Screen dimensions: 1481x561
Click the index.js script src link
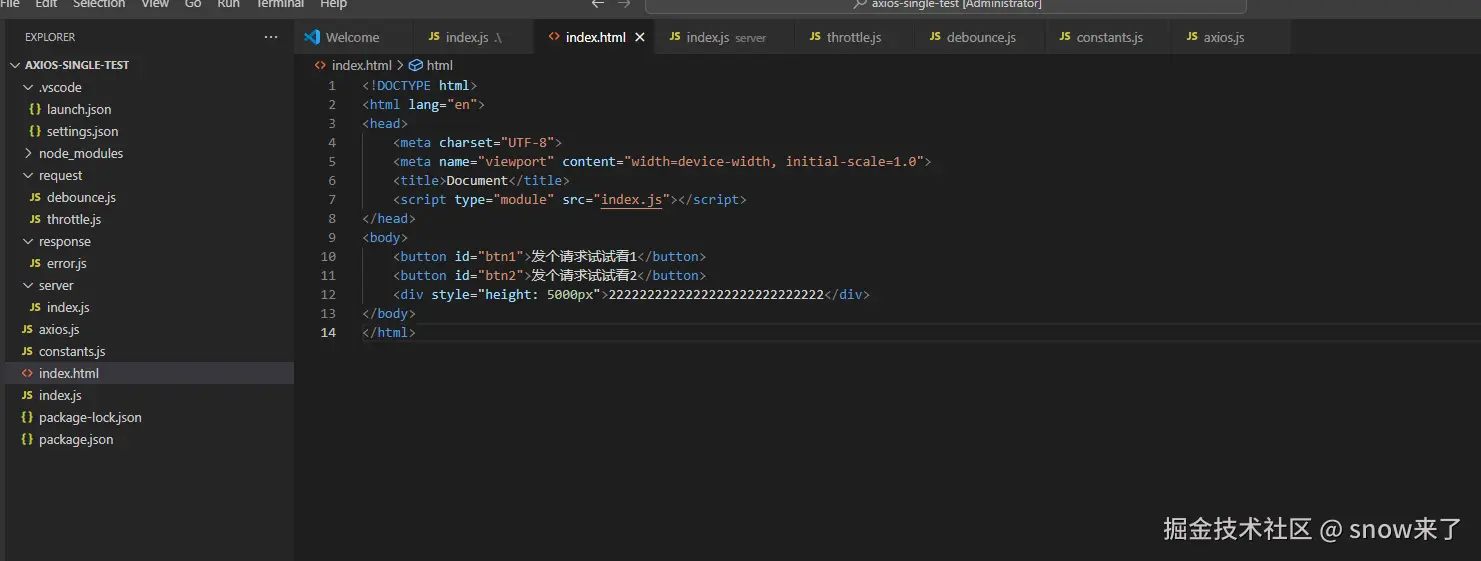(631, 200)
